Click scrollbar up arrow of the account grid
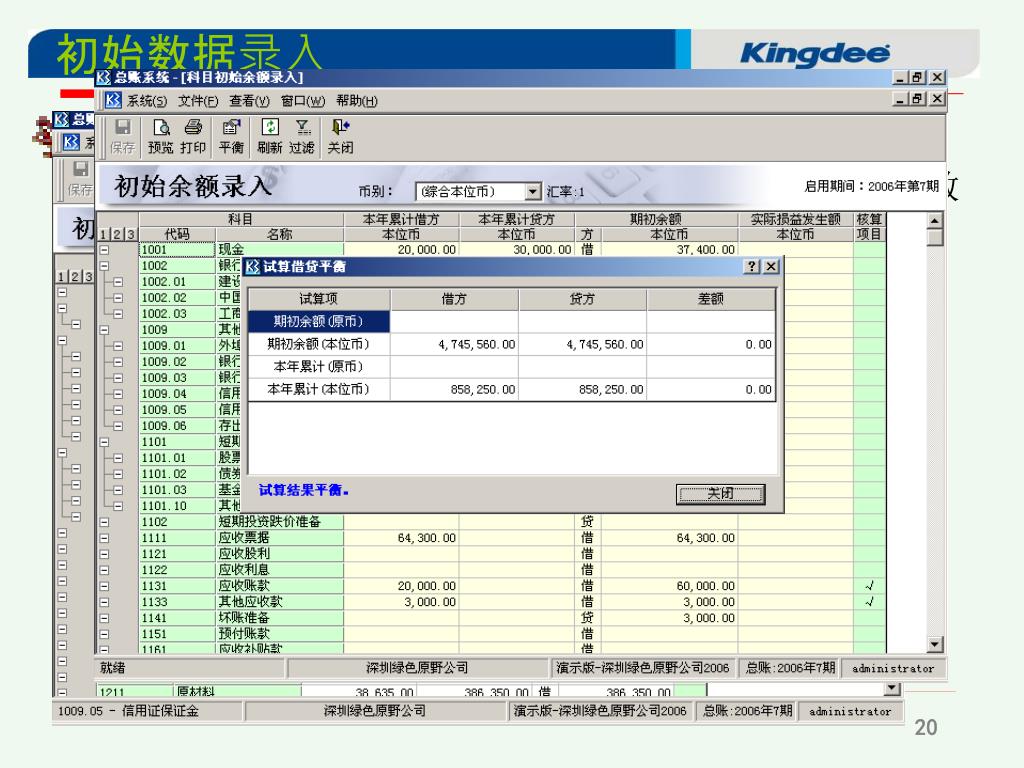Viewport: 1024px width, 768px height. point(935,221)
